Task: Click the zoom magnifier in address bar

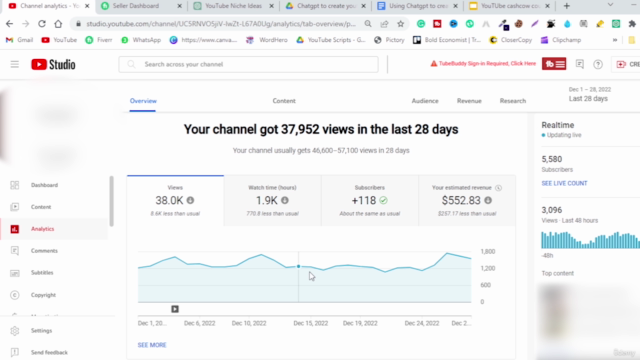Action: click(x=368, y=24)
